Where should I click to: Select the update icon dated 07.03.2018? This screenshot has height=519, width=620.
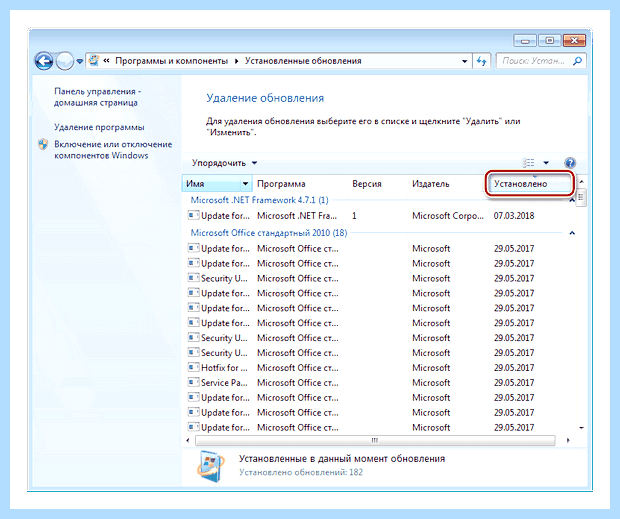[x=193, y=215]
